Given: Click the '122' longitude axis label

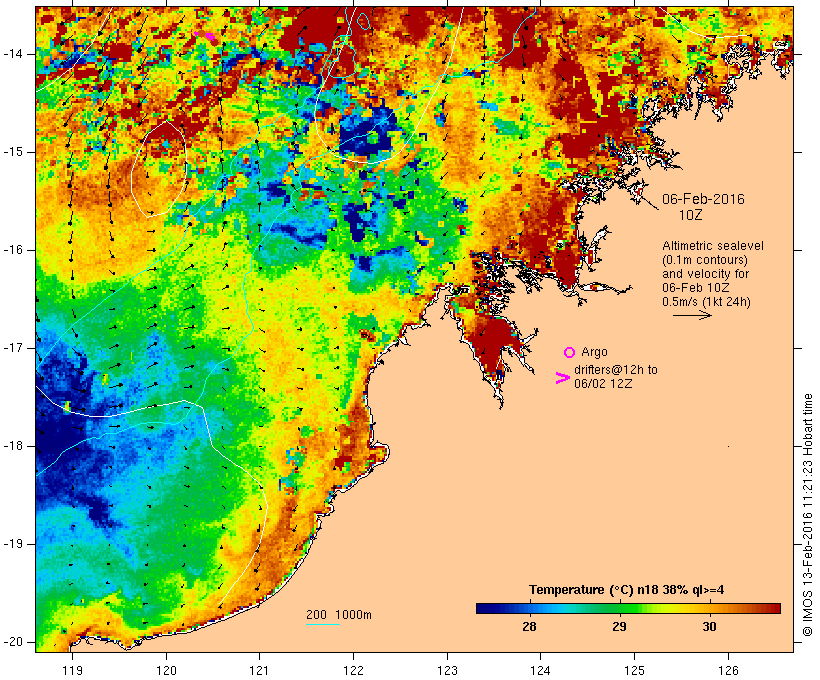Looking at the screenshot, I should tap(353, 671).
